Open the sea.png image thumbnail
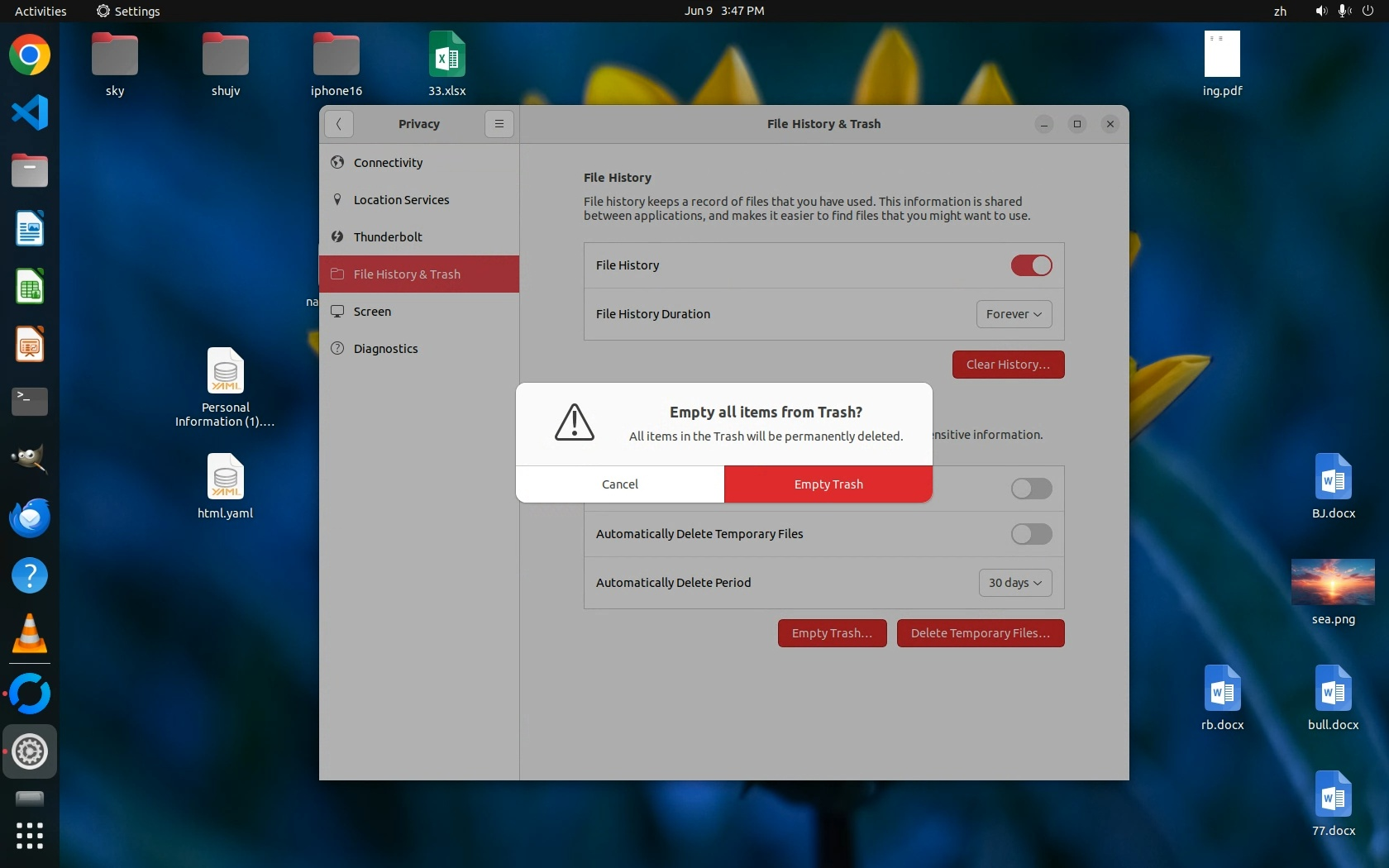Viewport: 1389px width, 868px height. pyautogui.click(x=1333, y=582)
